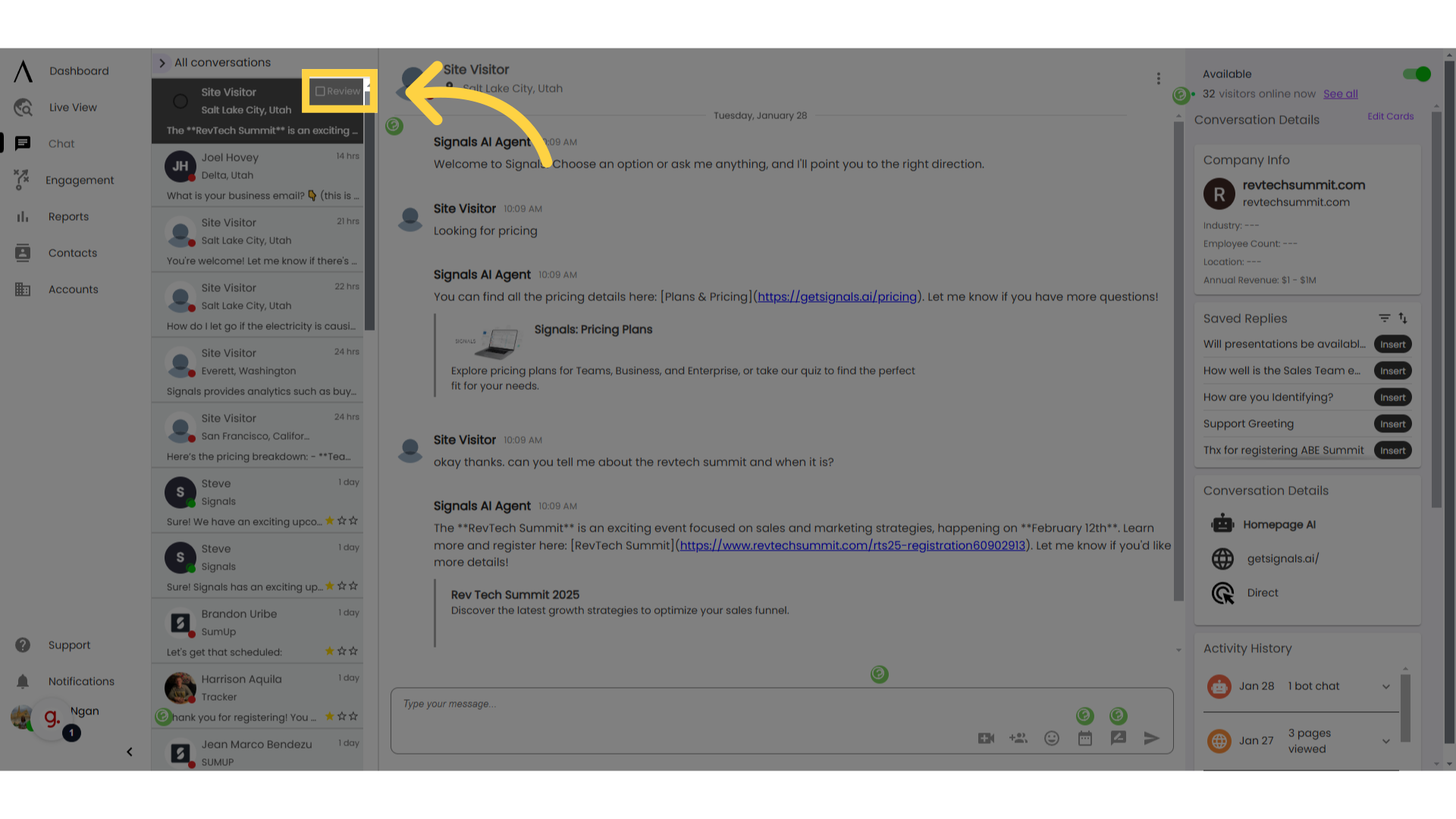Click the Homepage AI bot icon

tap(1222, 524)
